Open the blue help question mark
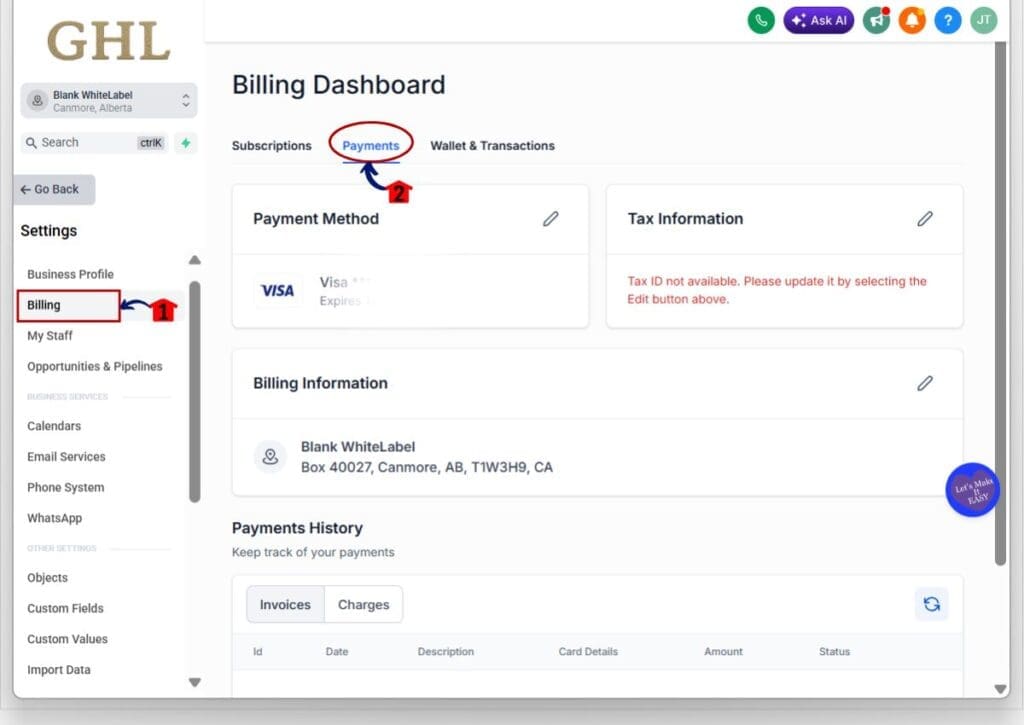1024x725 pixels. click(948, 20)
